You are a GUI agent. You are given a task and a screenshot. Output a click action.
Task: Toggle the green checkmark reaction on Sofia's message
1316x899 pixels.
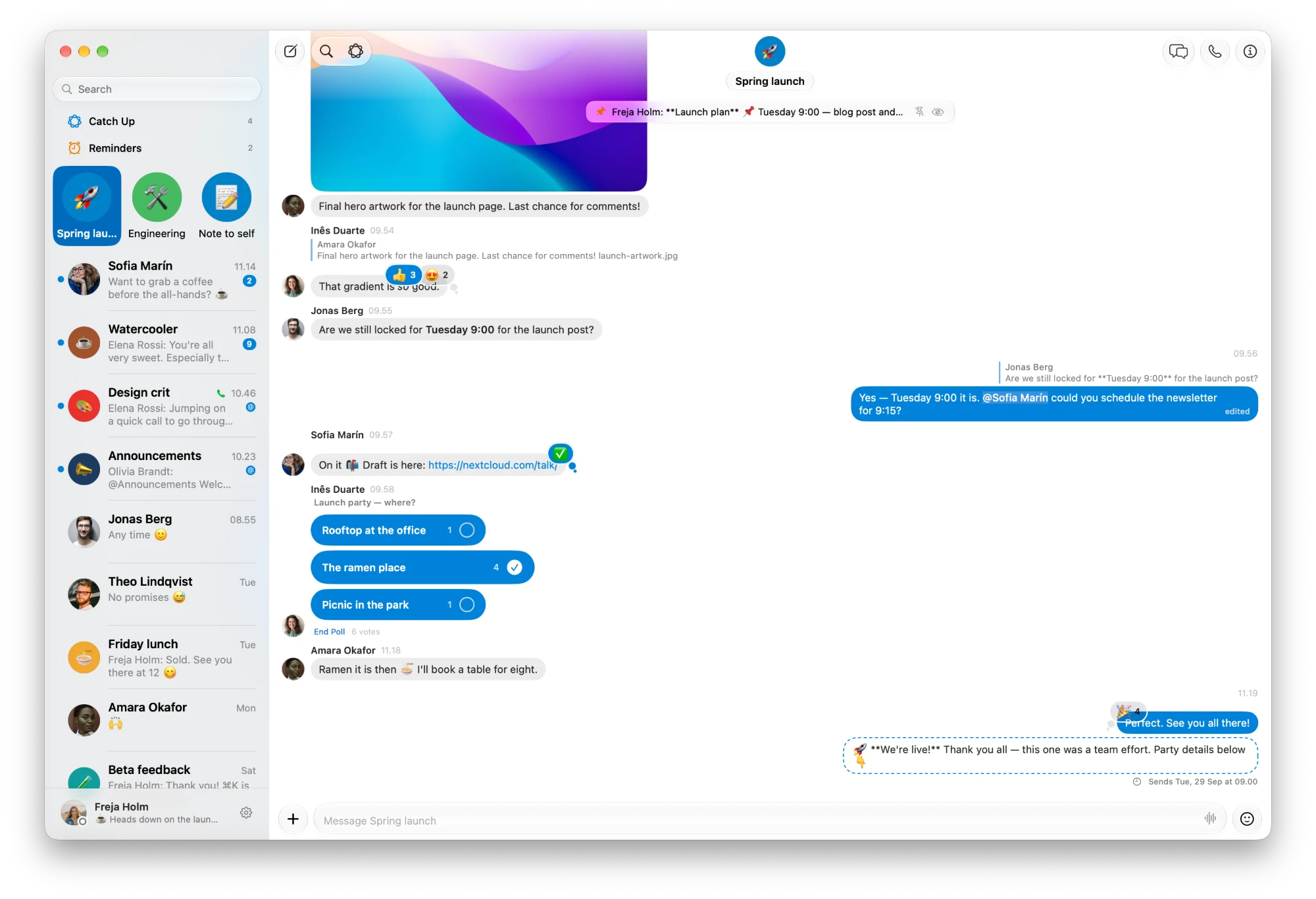click(561, 453)
